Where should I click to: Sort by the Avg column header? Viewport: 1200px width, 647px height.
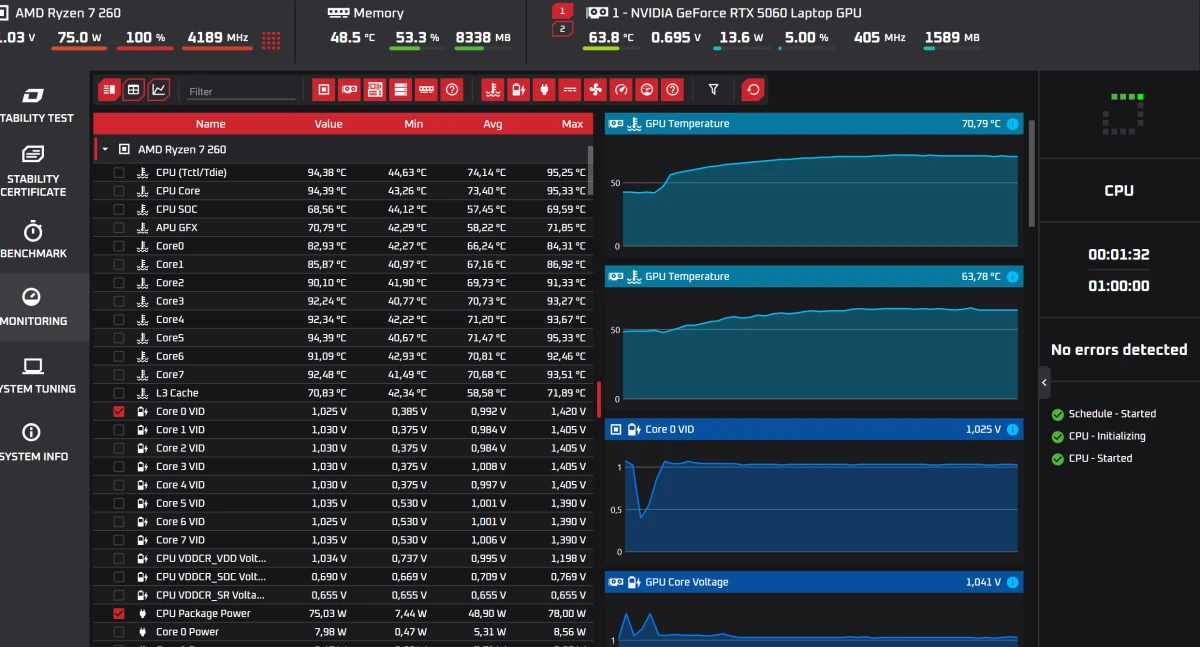click(x=492, y=124)
